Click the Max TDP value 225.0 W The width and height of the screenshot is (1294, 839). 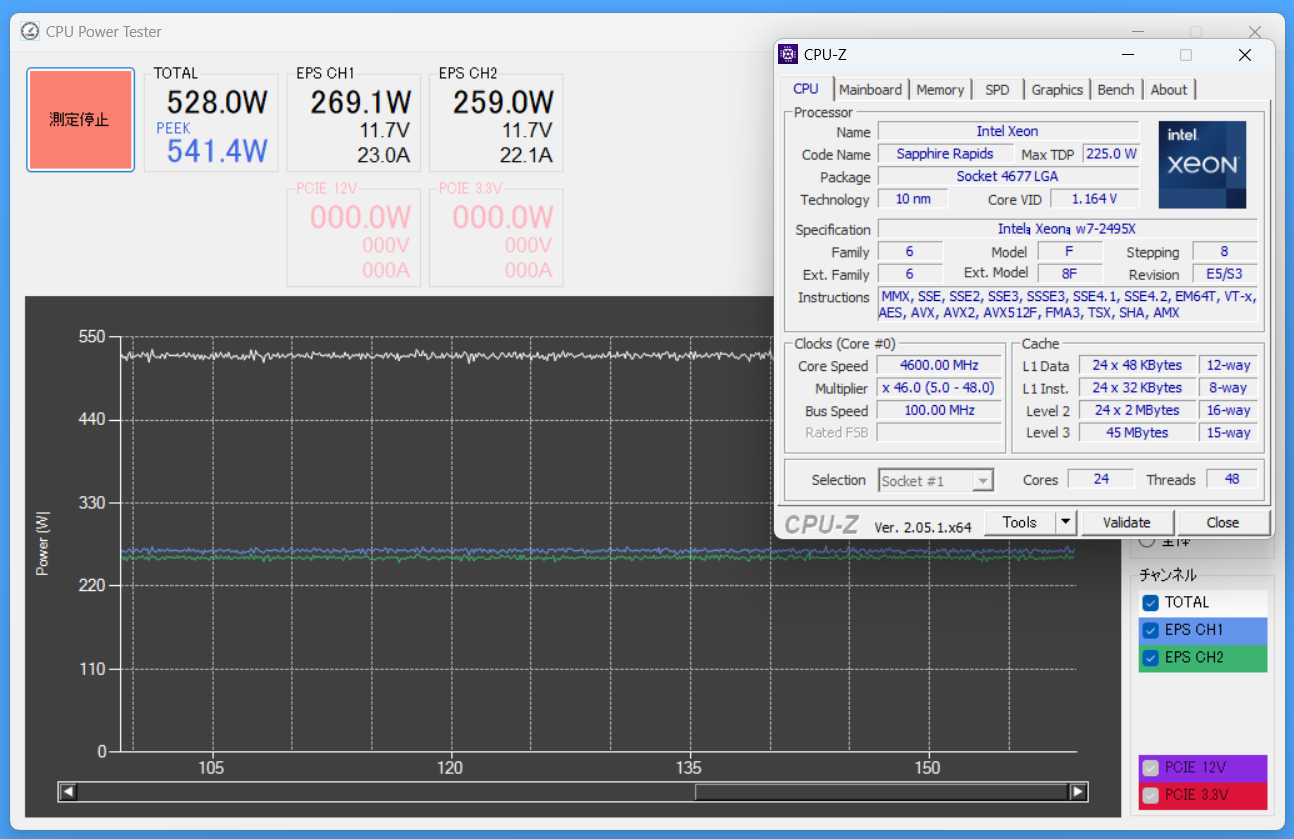[x=1111, y=154]
